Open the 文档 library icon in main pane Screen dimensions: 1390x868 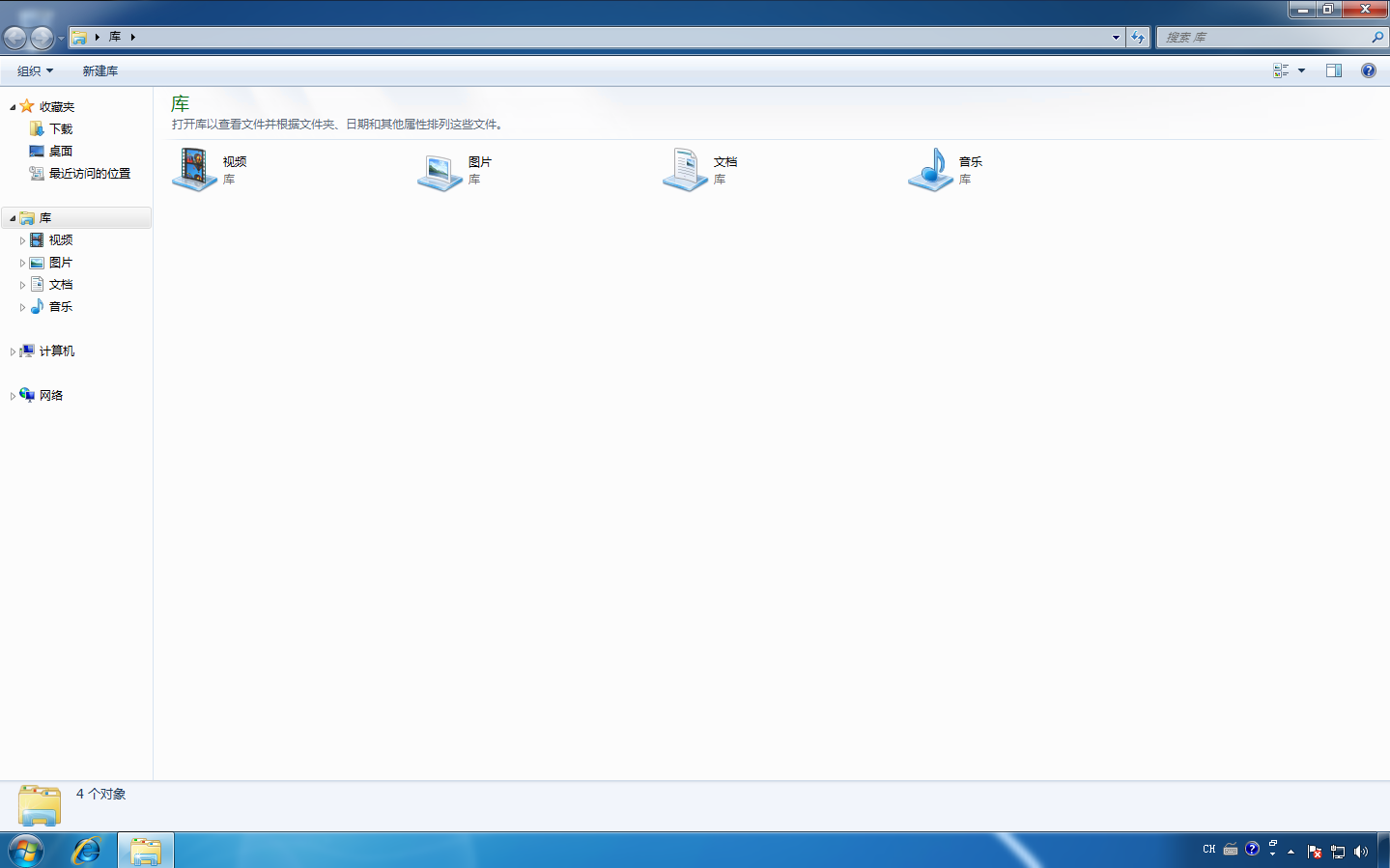(x=685, y=170)
